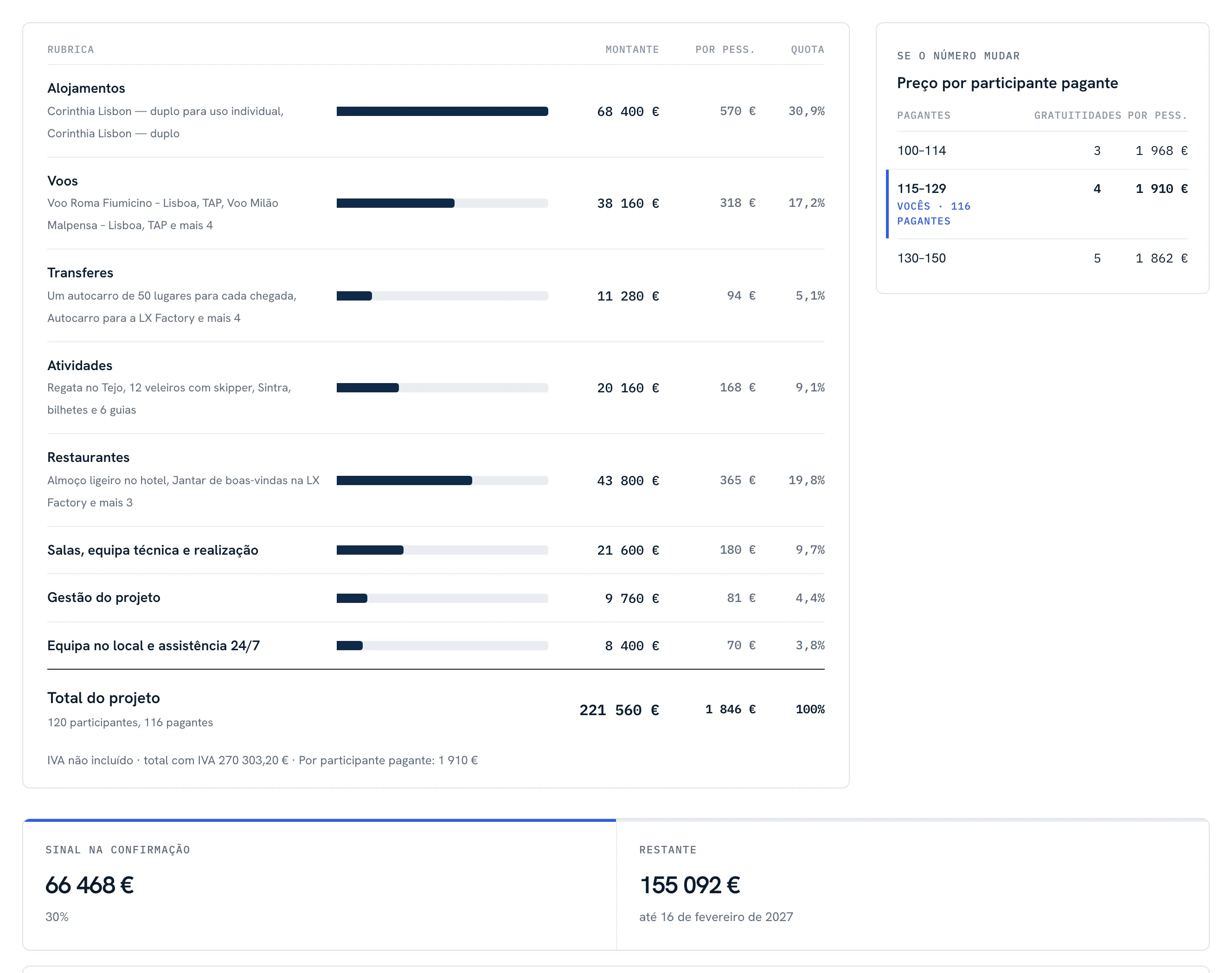Click the QUOTA column header
The height and width of the screenshot is (973, 1232).
click(808, 50)
